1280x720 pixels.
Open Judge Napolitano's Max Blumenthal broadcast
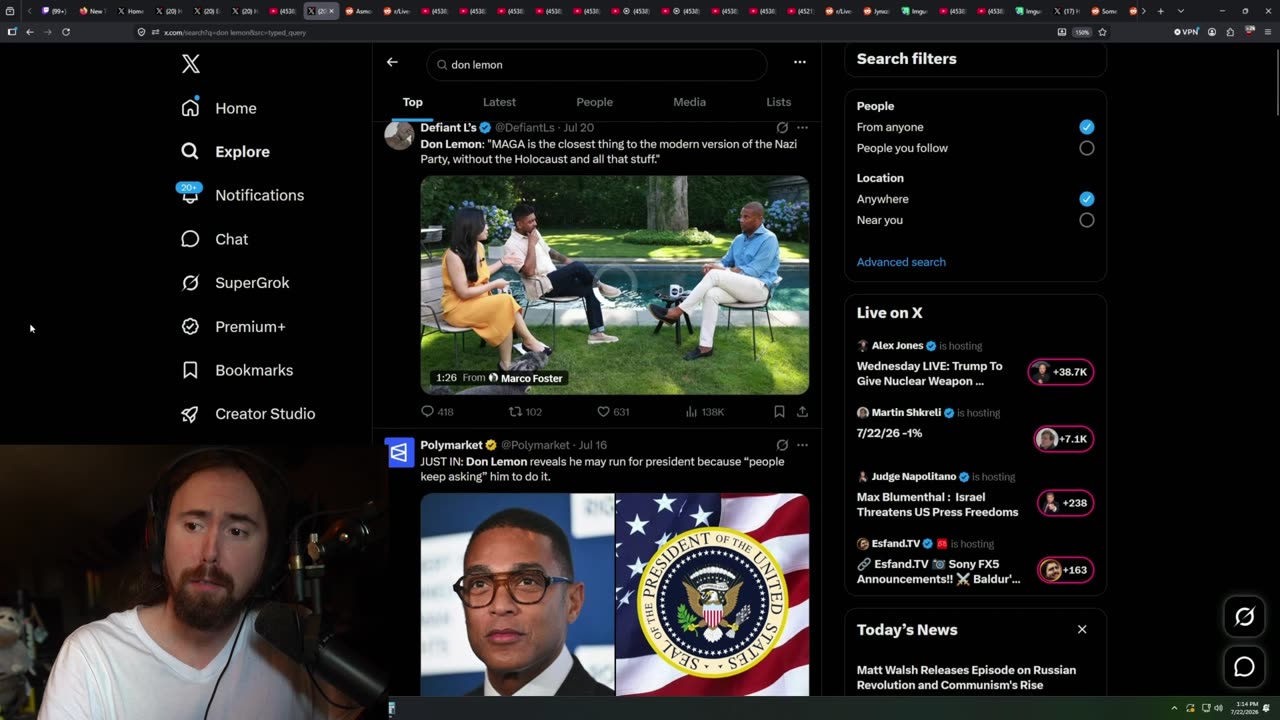click(x=937, y=504)
